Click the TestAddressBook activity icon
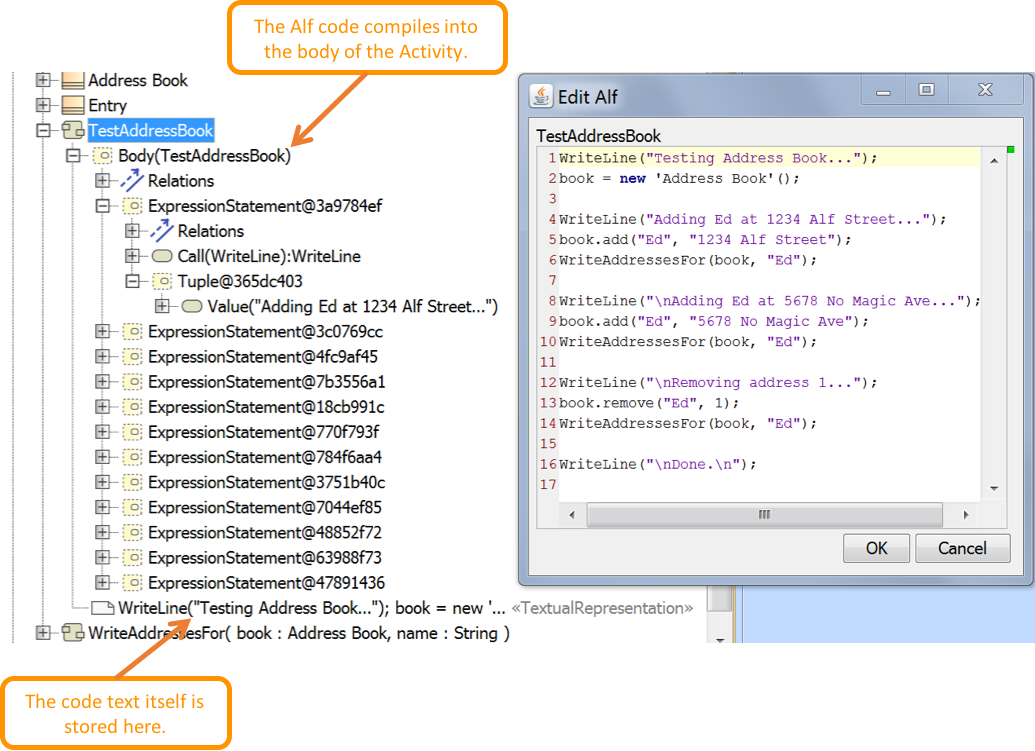 tap(73, 131)
